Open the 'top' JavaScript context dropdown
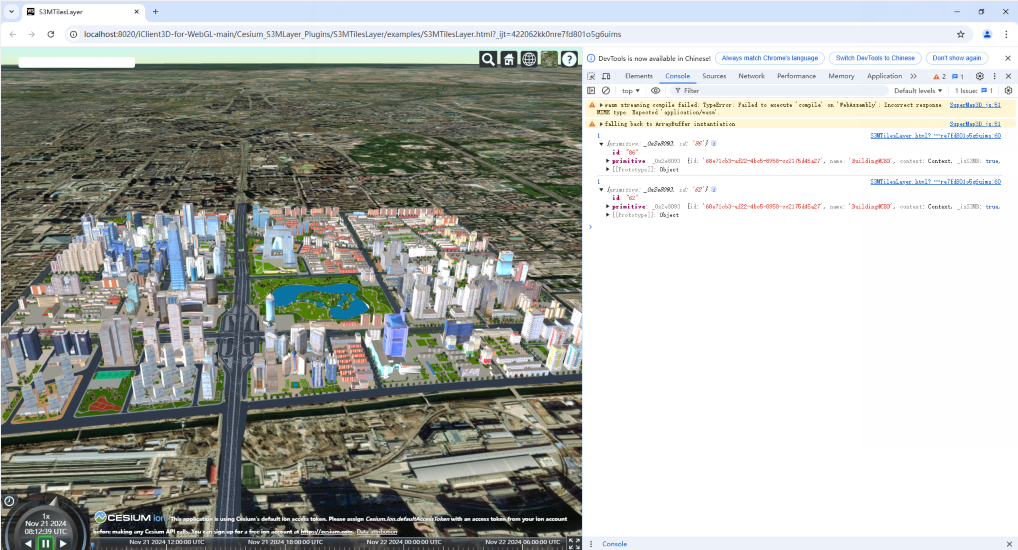 pos(630,91)
